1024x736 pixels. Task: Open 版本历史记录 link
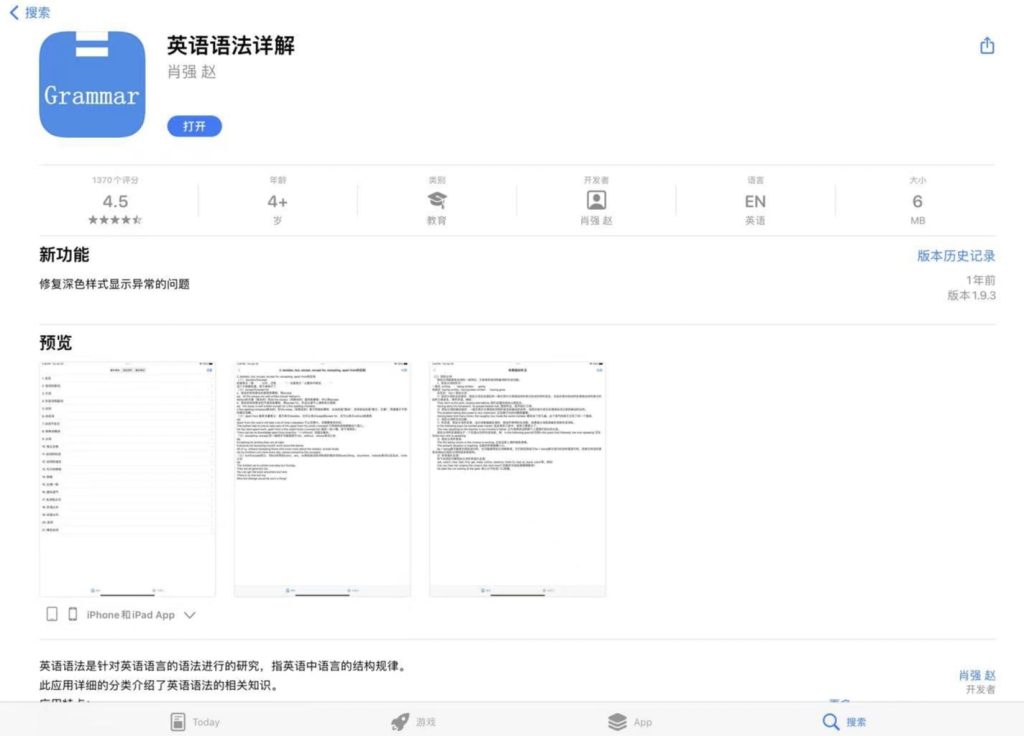coord(956,256)
